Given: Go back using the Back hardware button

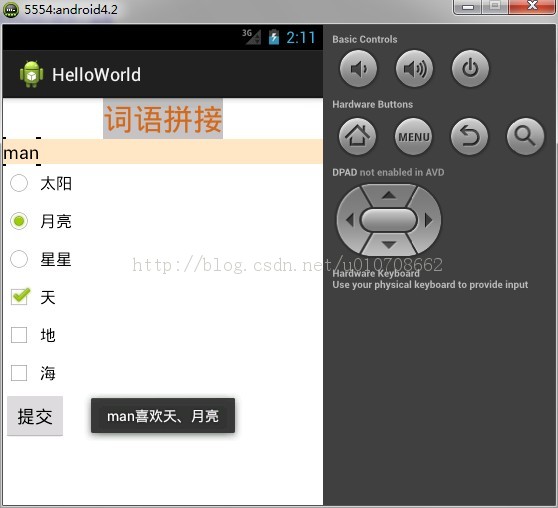Looking at the screenshot, I should 469,136.
